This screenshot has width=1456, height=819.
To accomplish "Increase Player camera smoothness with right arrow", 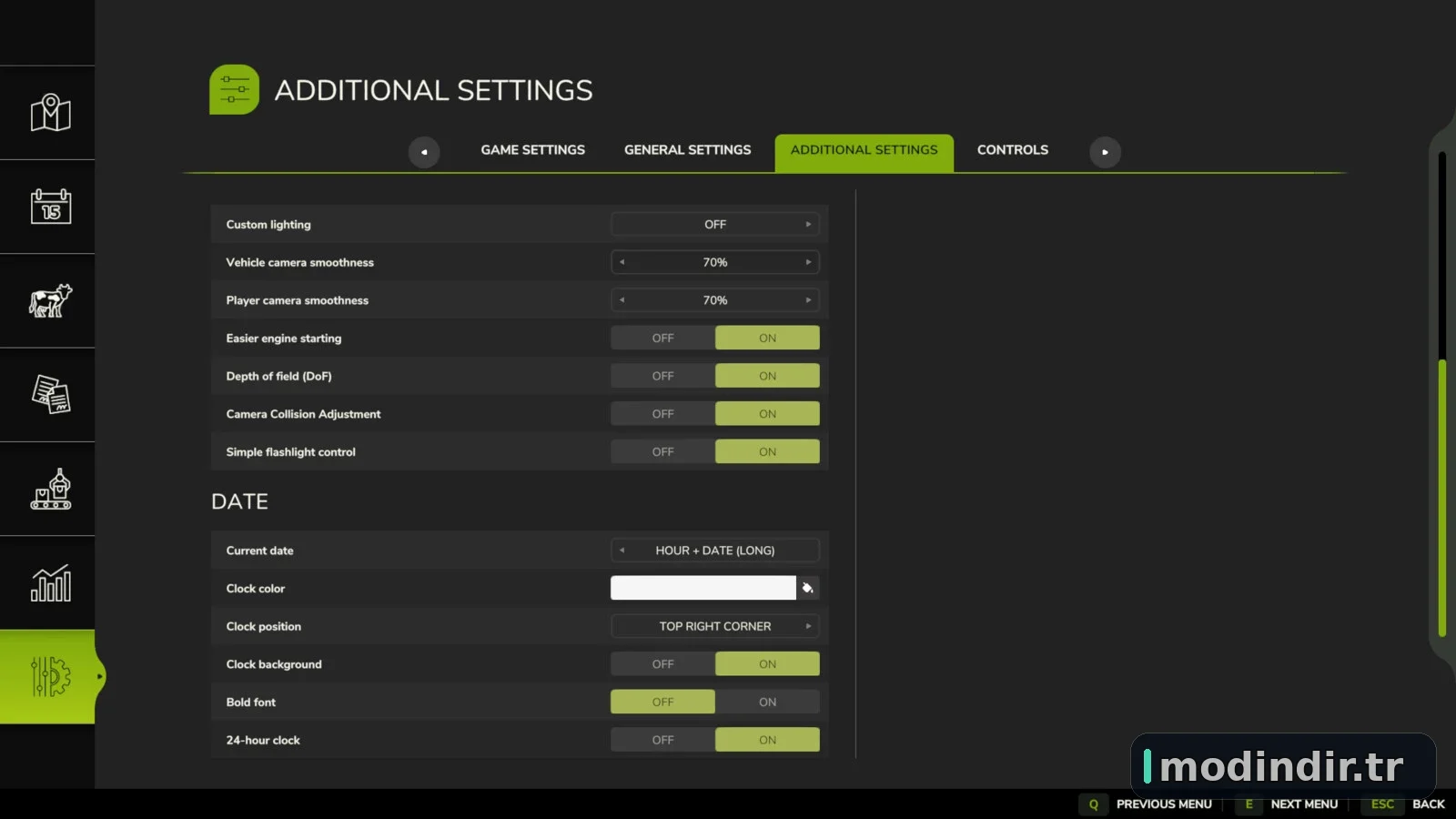I will tap(808, 300).
